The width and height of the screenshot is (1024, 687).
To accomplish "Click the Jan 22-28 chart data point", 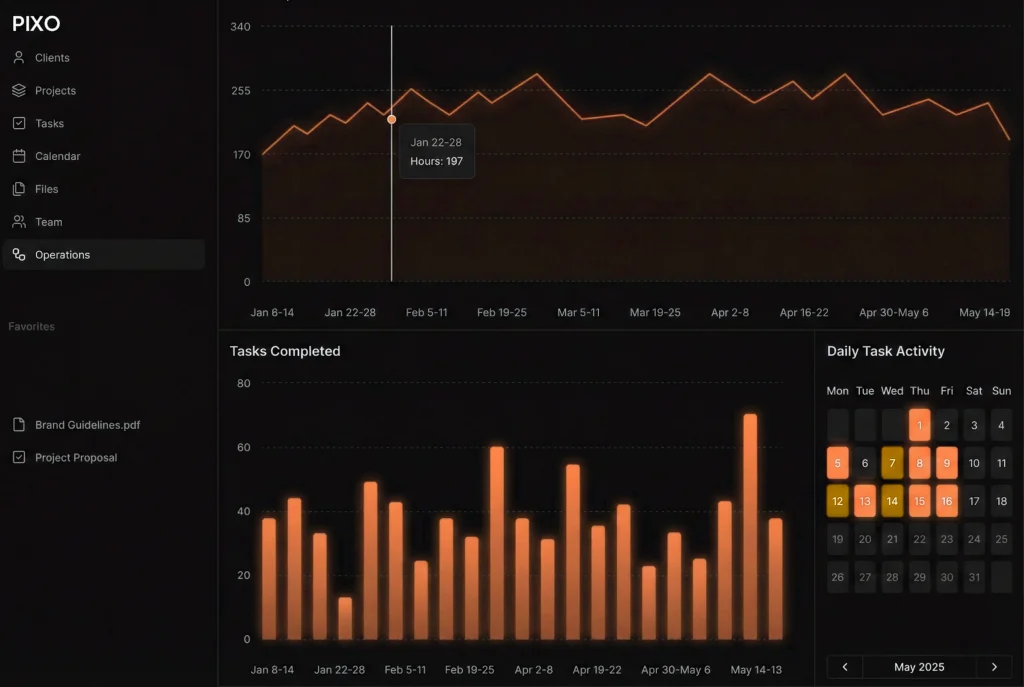I will tap(391, 119).
